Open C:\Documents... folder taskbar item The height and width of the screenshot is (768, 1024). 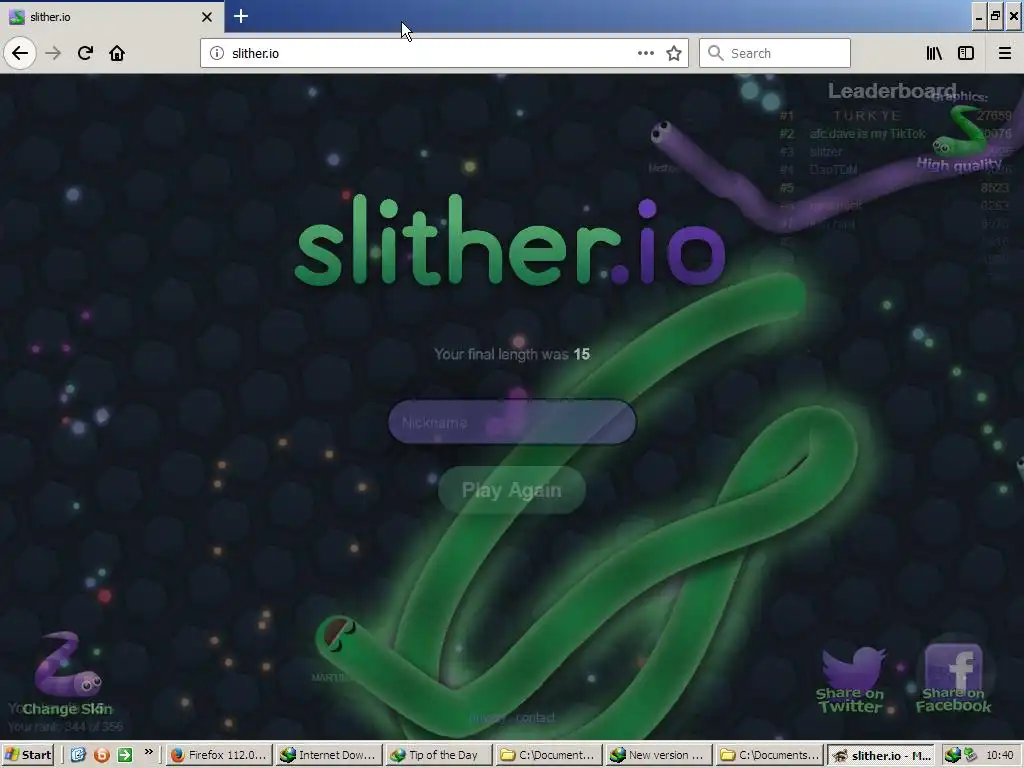[769, 755]
